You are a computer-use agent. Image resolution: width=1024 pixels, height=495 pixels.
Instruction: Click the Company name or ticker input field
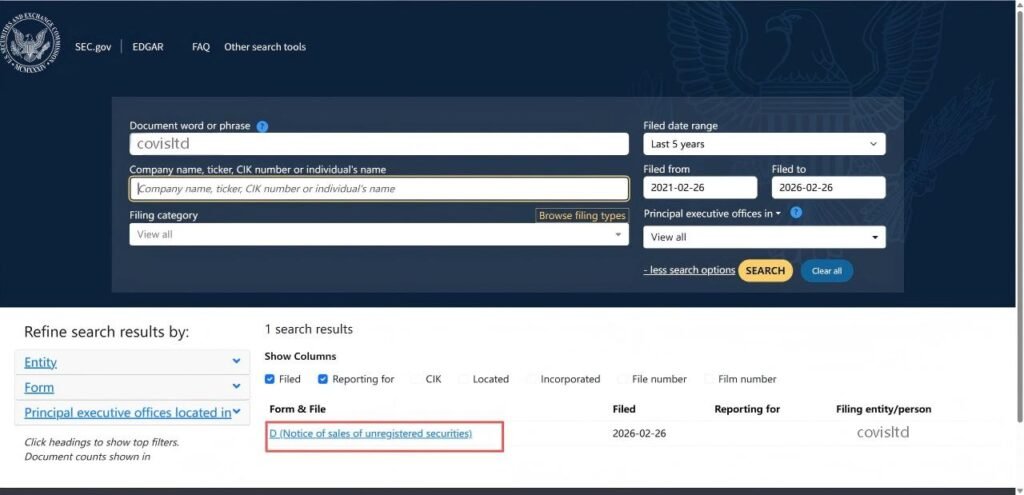(x=378, y=189)
